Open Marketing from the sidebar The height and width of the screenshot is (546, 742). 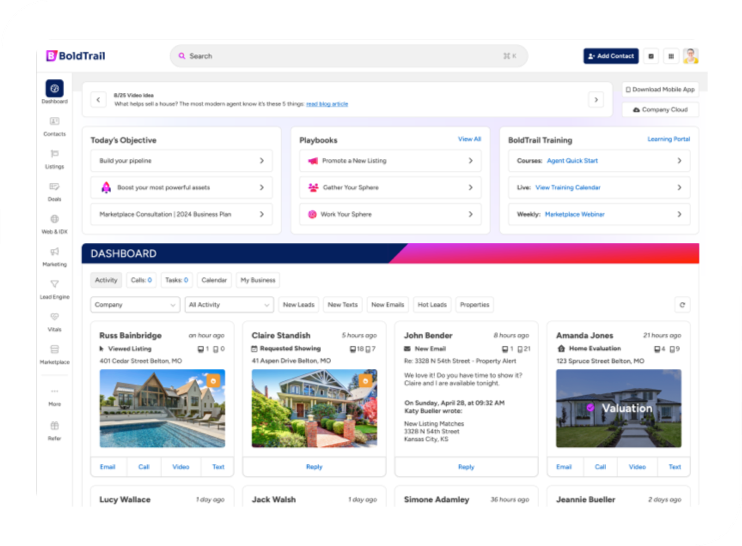(x=54, y=256)
